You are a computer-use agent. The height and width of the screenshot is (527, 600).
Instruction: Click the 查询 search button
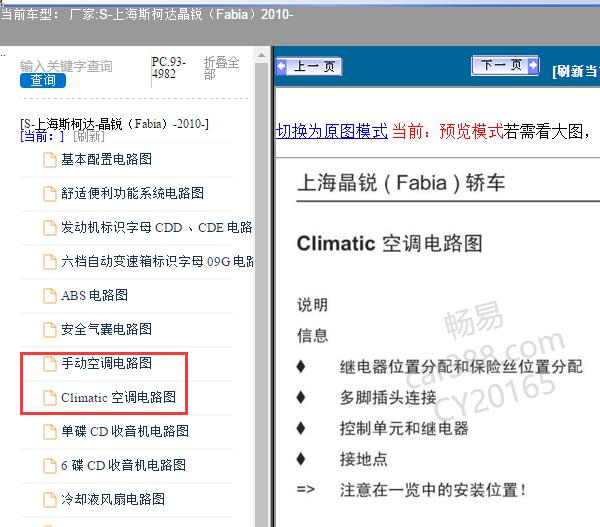43,80
